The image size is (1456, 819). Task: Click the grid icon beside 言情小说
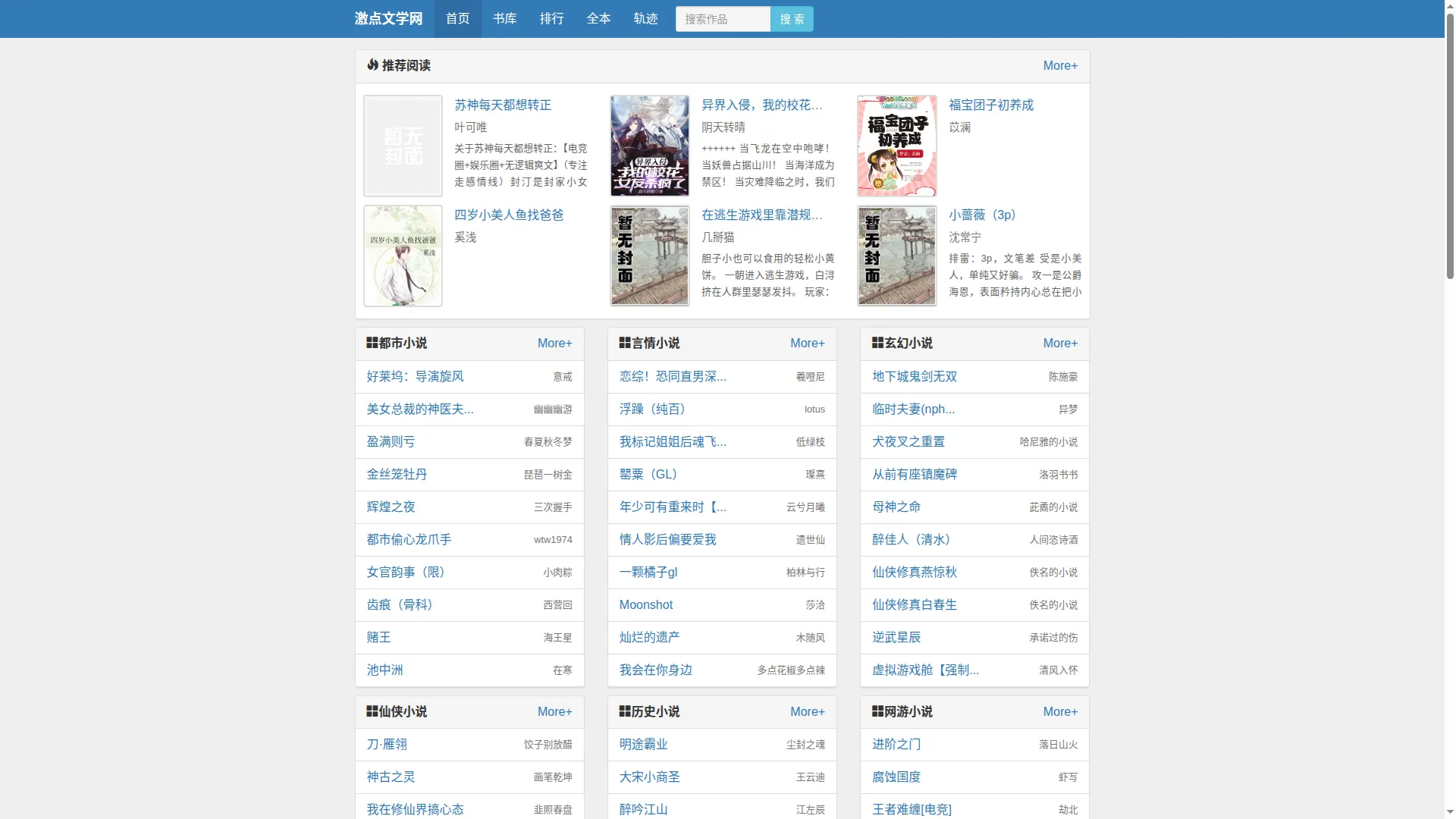click(x=625, y=343)
